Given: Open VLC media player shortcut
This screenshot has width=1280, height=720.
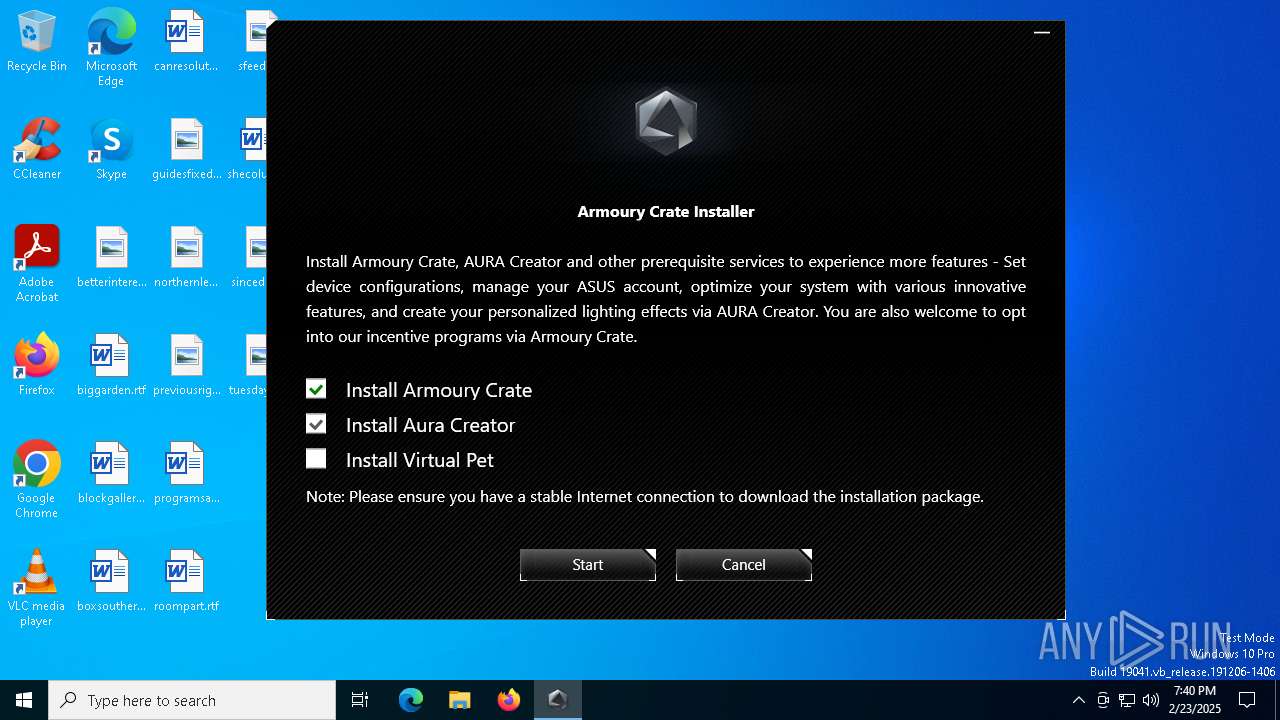Looking at the screenshot, I should pos(37,588).
